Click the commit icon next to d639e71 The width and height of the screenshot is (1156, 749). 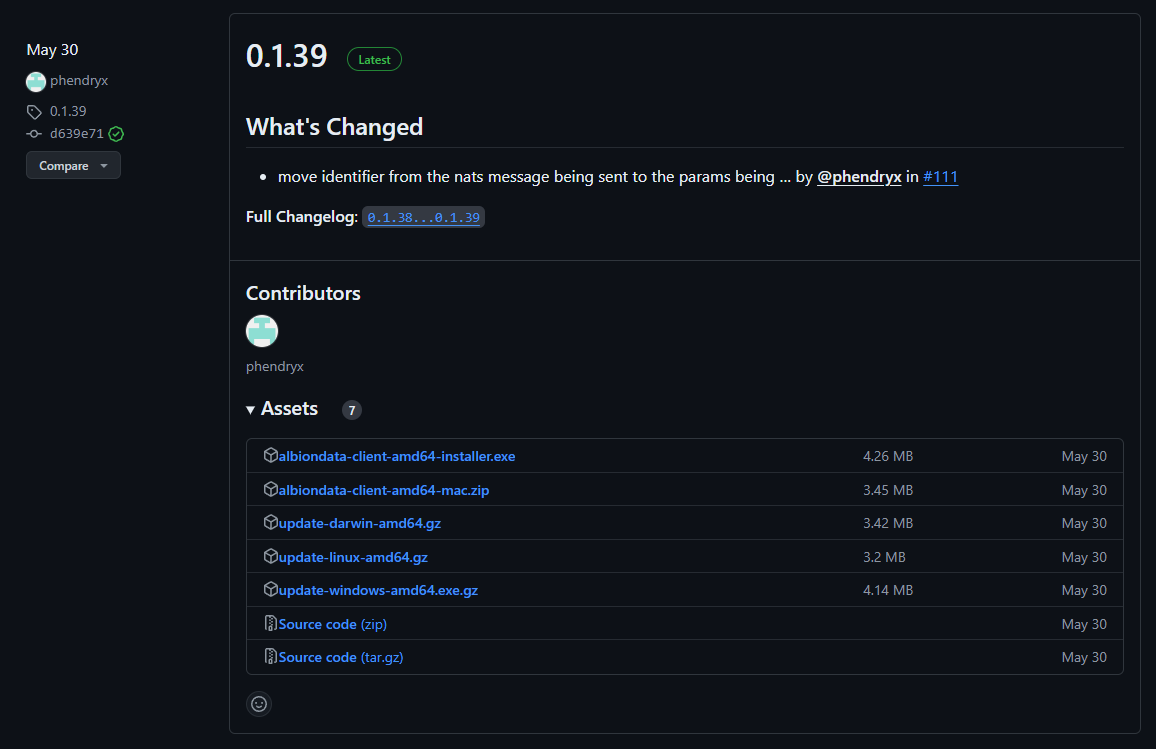coord(34,134)
